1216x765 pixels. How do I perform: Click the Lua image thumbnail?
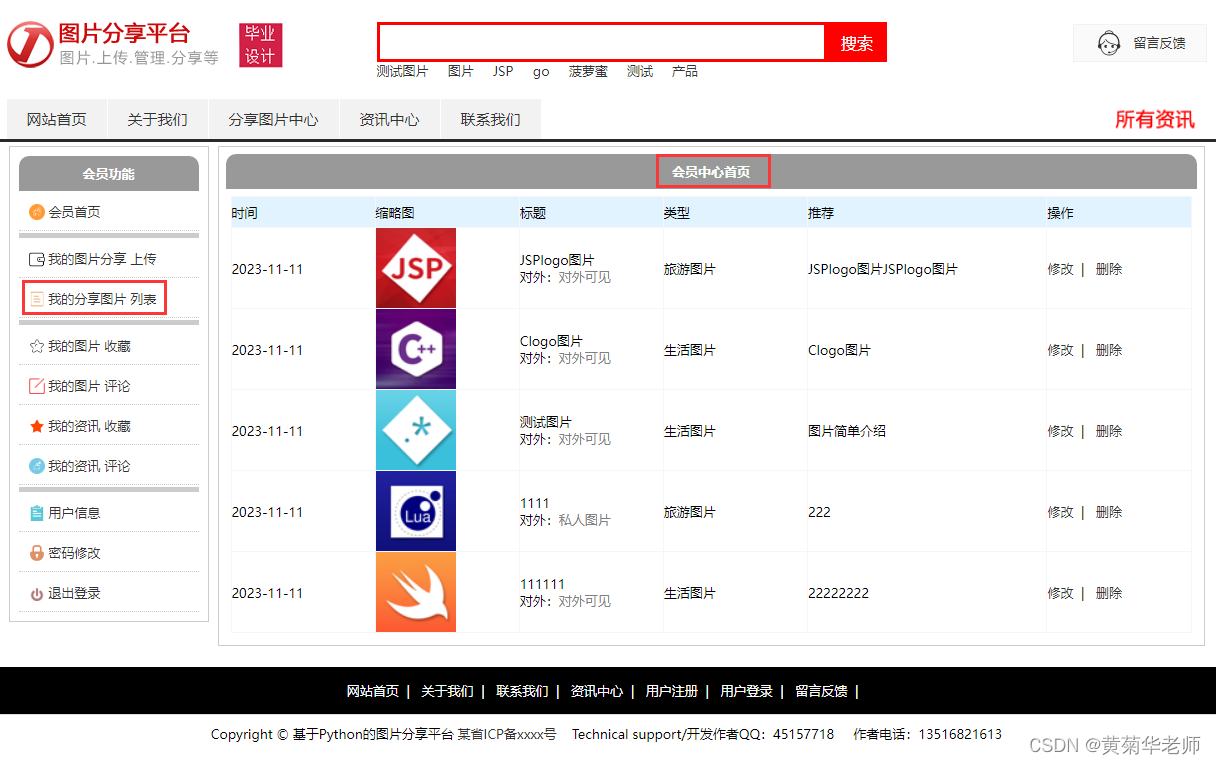click(x=415, y=511)
